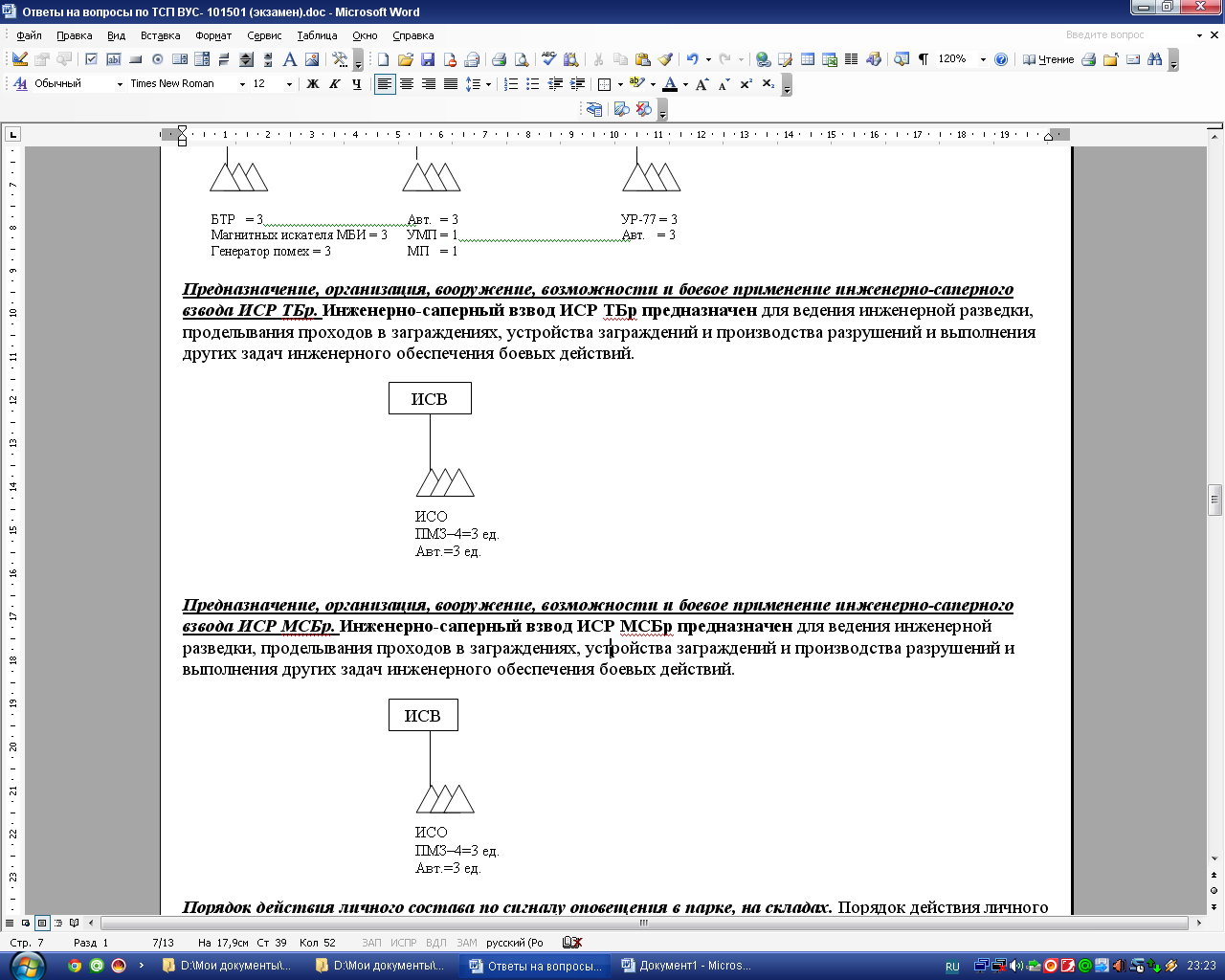Open the 120% zoom dropdown
This screenshot has width=1225, height=980.
point(983,59)
